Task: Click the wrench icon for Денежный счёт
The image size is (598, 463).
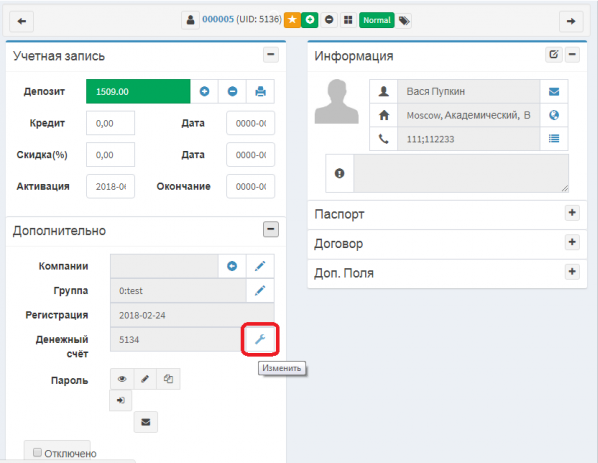Action: click(x=260, y=339)
